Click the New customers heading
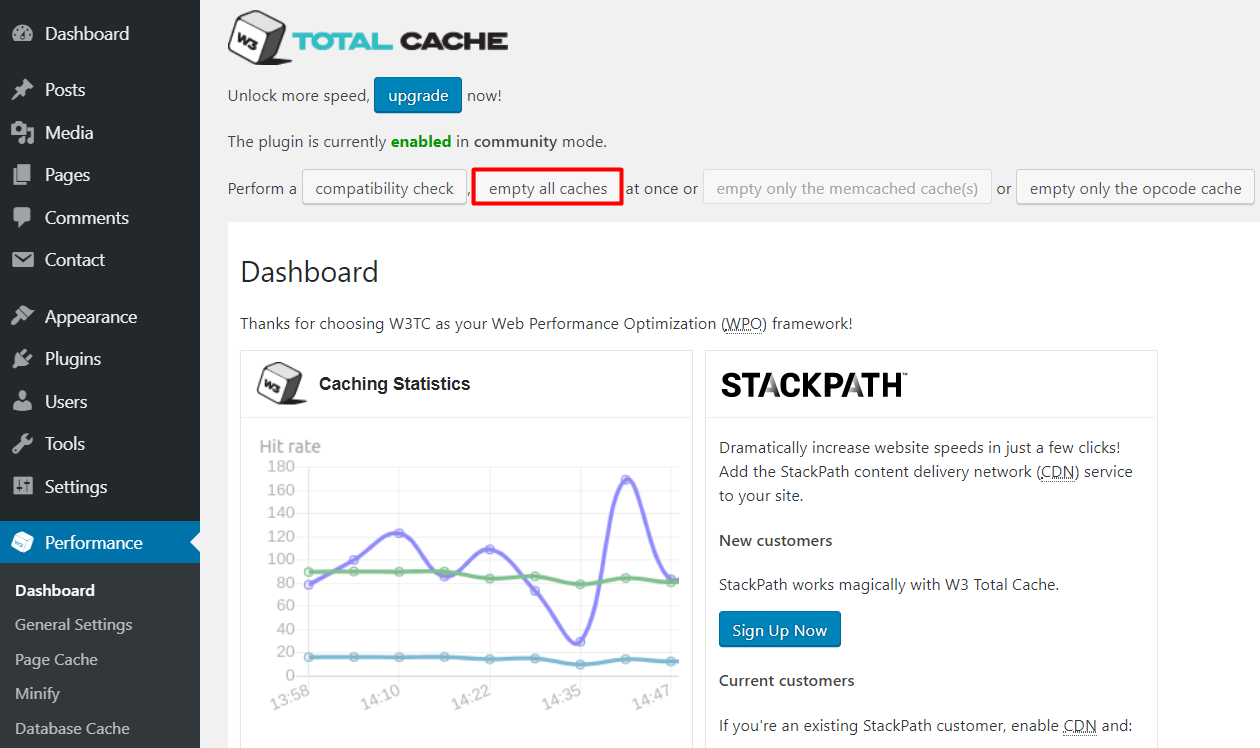This screenshot has width=1260, height=748. click(775, 541)
